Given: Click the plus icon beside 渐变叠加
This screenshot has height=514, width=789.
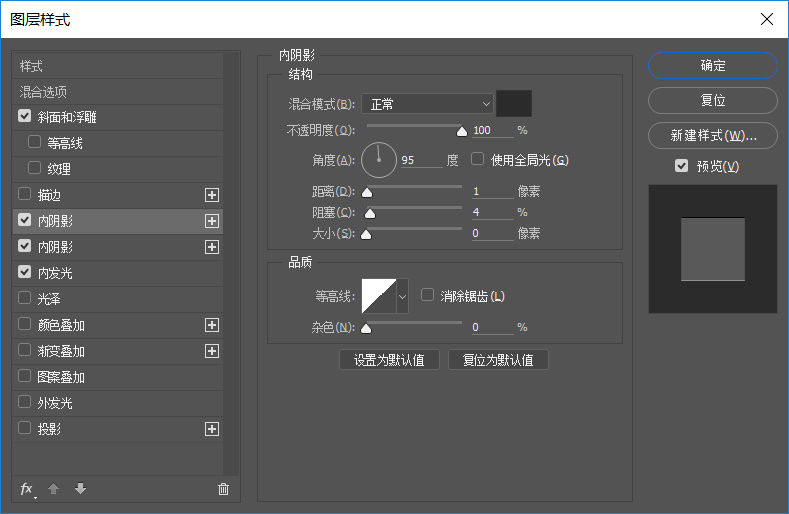Looking at the screenshot, I should [x=211, y=351].
